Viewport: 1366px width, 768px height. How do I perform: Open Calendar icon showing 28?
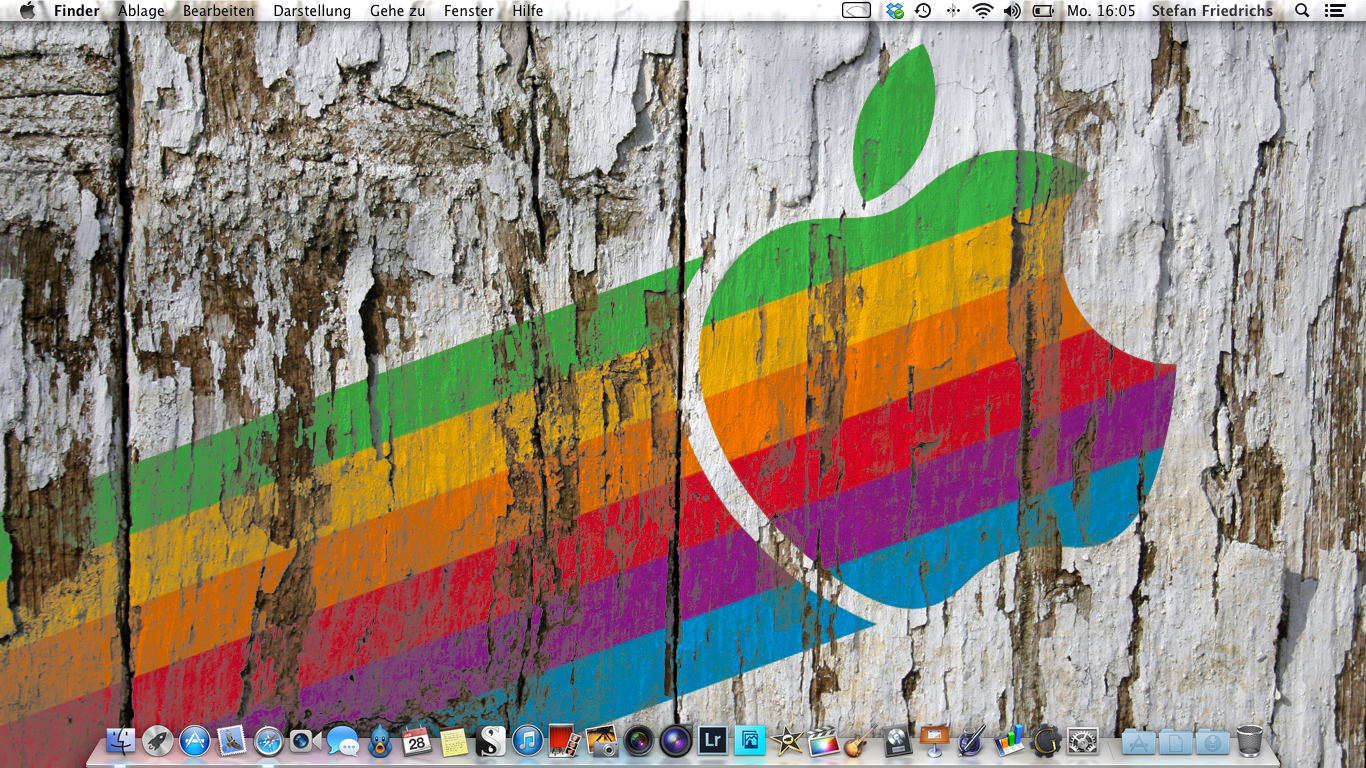[x=416, y=741]
